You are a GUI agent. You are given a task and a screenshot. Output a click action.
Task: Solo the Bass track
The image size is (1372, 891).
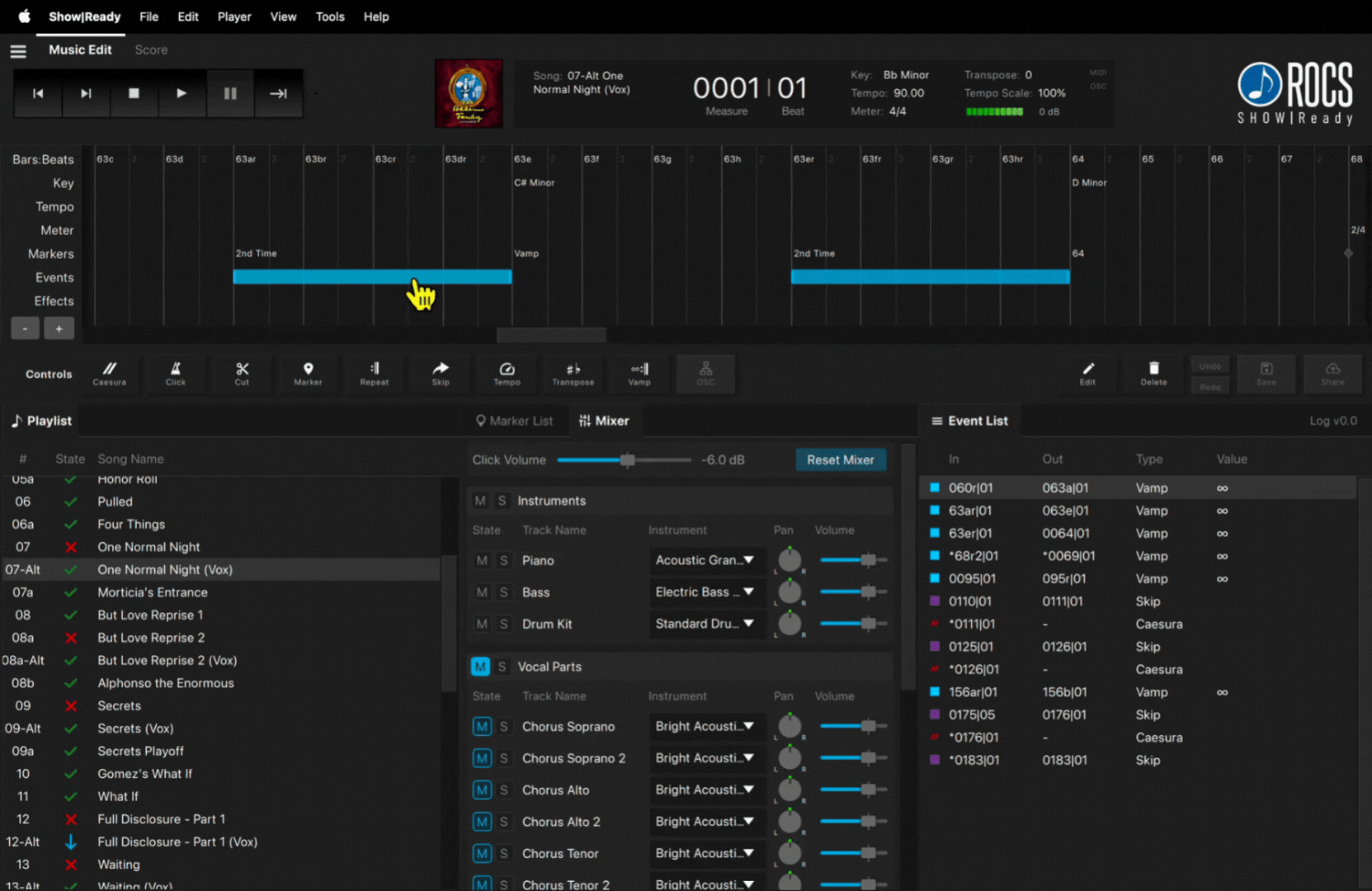click(x=503, y=592)
